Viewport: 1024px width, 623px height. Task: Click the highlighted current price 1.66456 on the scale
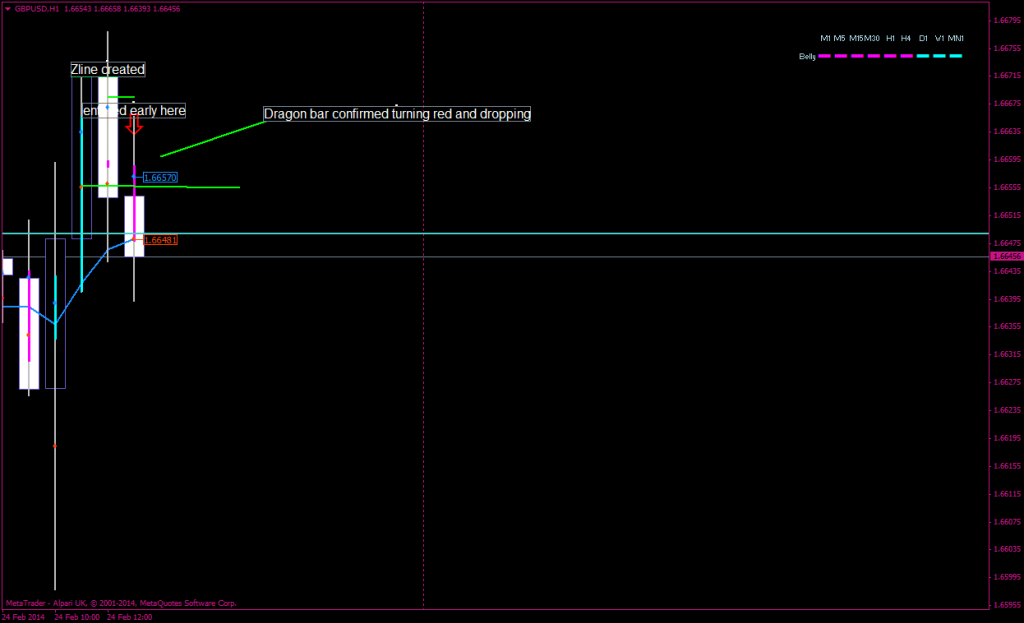(1006, 257)
